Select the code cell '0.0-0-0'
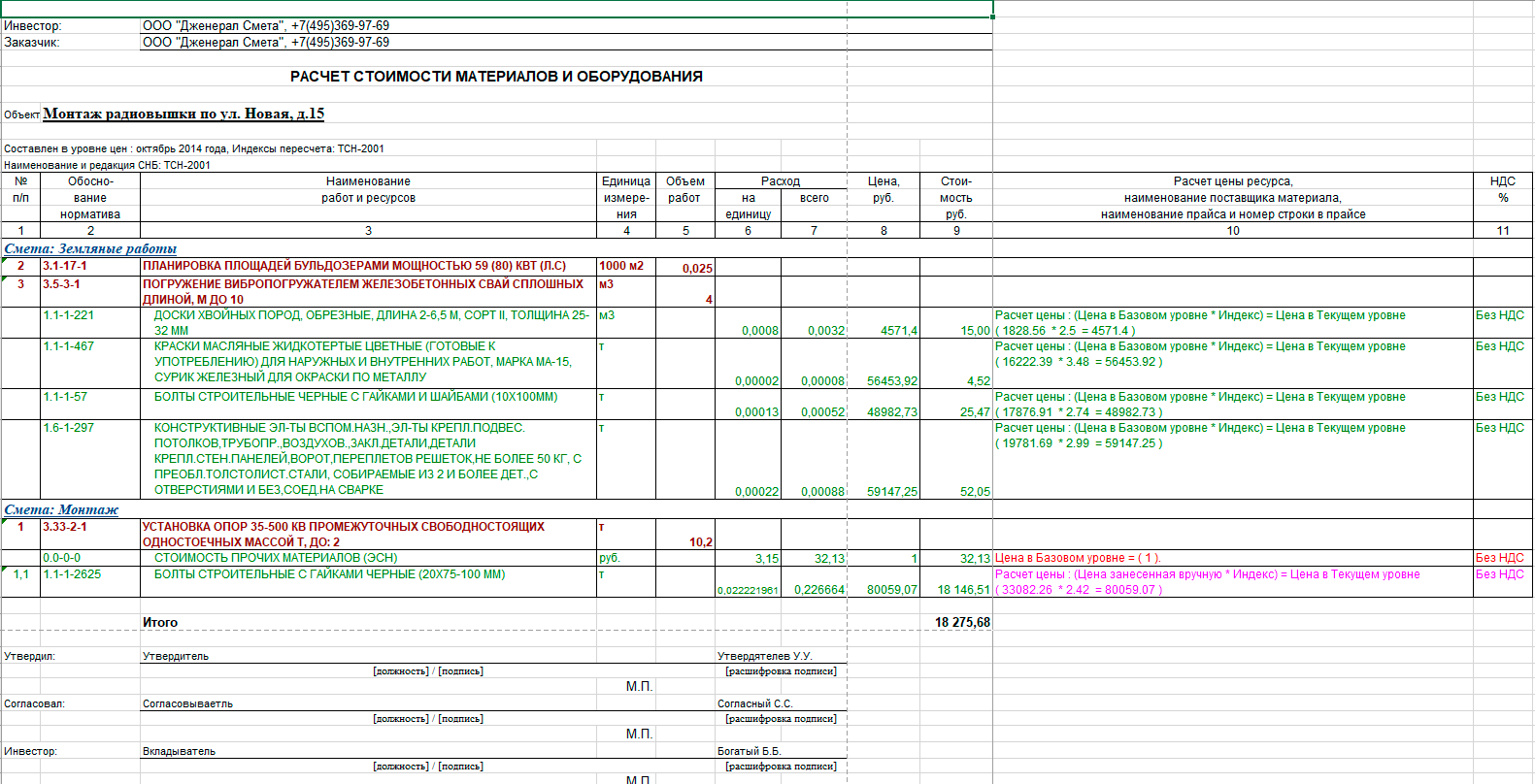1535x784 pixels. tap(89, 558)
